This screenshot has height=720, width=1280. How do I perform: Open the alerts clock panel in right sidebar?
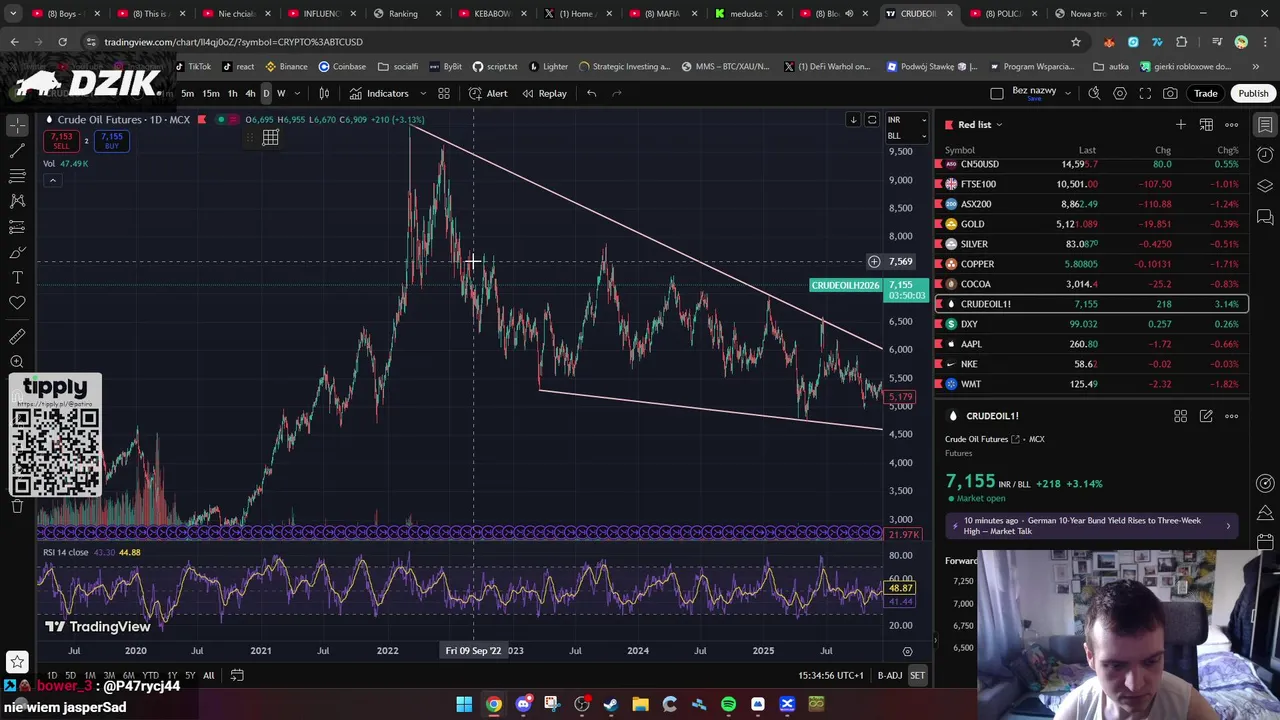(x=1265, y=155)
